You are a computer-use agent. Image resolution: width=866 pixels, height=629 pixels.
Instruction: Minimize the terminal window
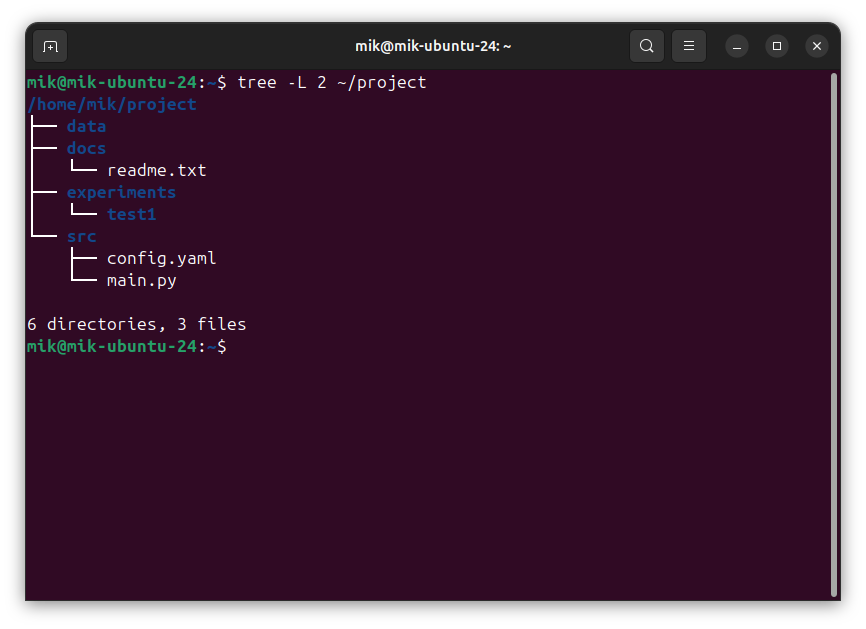point(737,46)
